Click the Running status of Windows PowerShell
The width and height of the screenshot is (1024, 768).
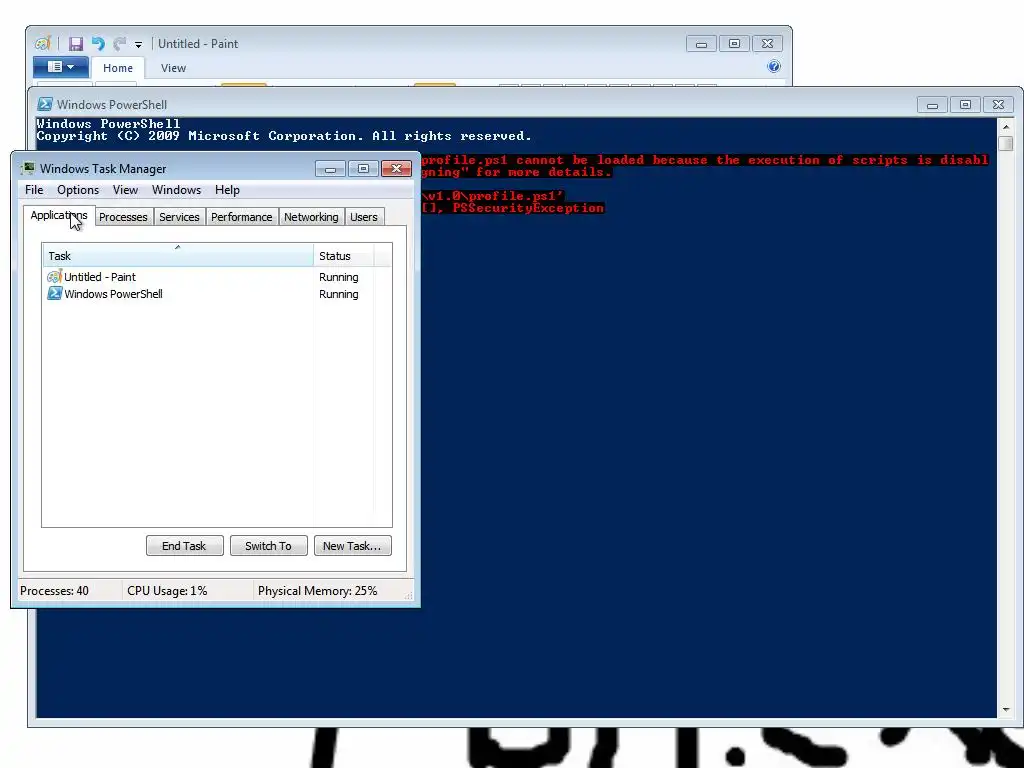338,294
